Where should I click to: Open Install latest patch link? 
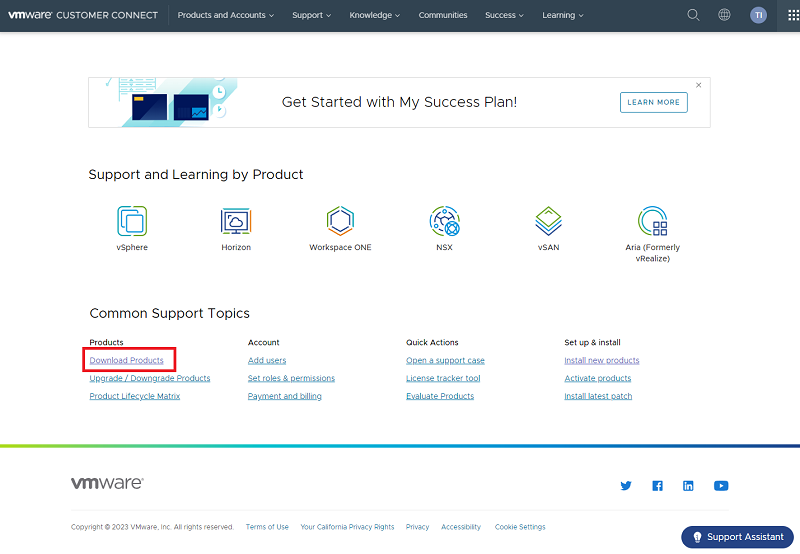tap(598, 396)
